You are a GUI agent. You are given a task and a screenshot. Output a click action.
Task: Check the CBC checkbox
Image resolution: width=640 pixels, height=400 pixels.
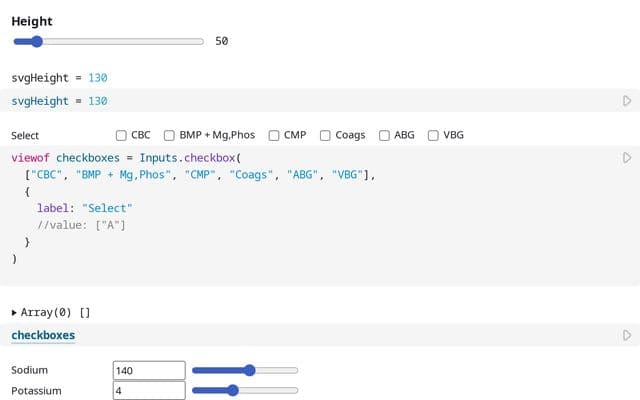(x=121, y=135)
